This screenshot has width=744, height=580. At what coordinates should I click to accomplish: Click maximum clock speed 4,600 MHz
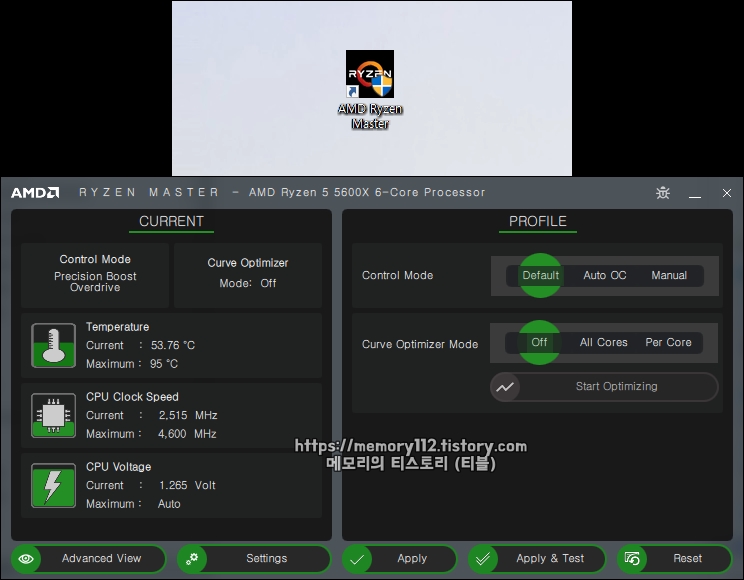click(x=187, y=434)
